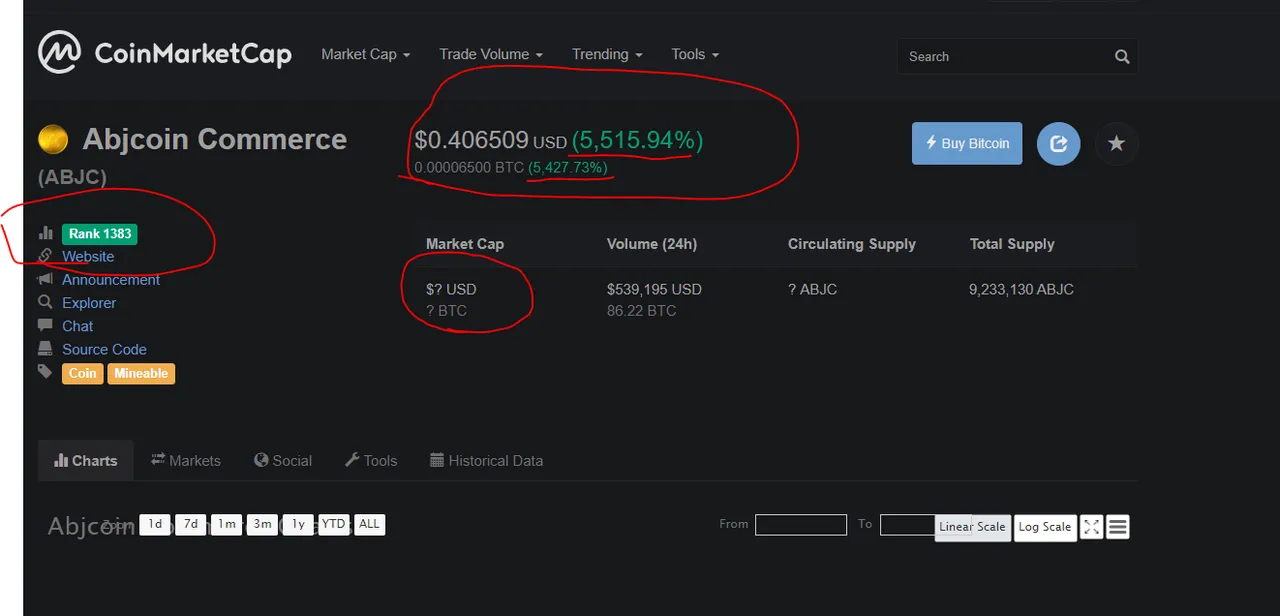Click the share arrow button

tap(1058, 144)
